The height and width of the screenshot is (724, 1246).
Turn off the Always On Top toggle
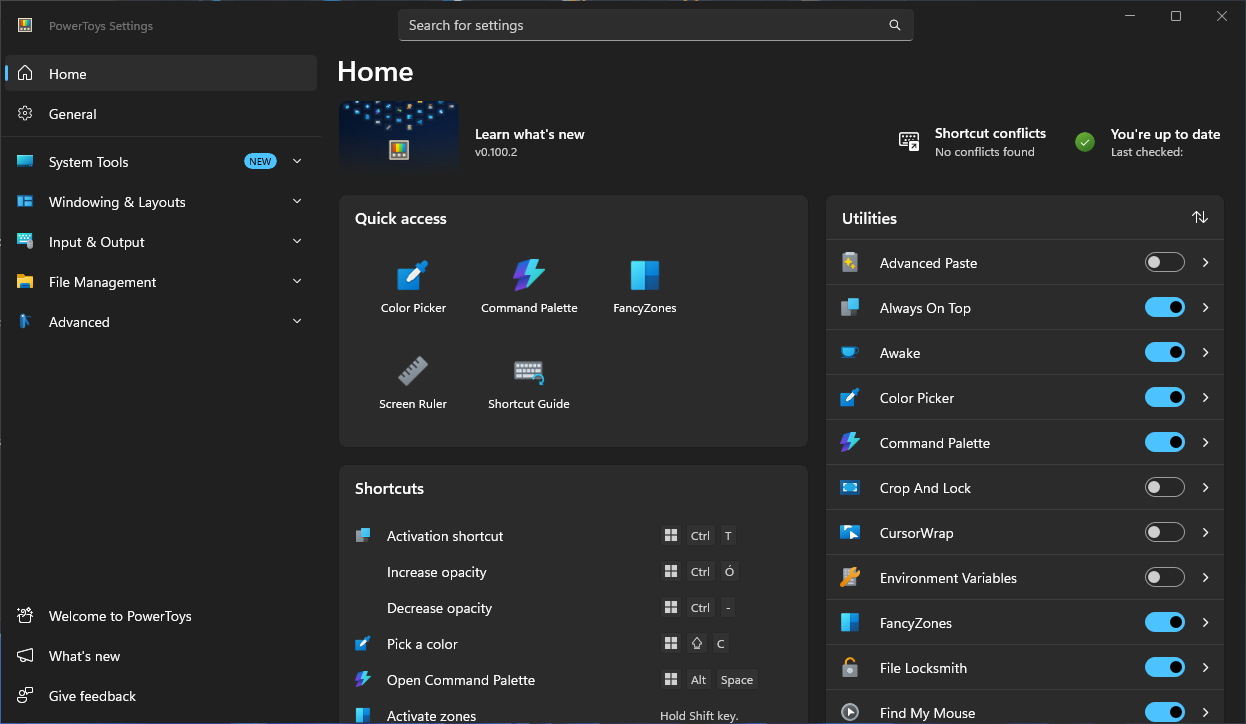click(x=1165, y=307)
